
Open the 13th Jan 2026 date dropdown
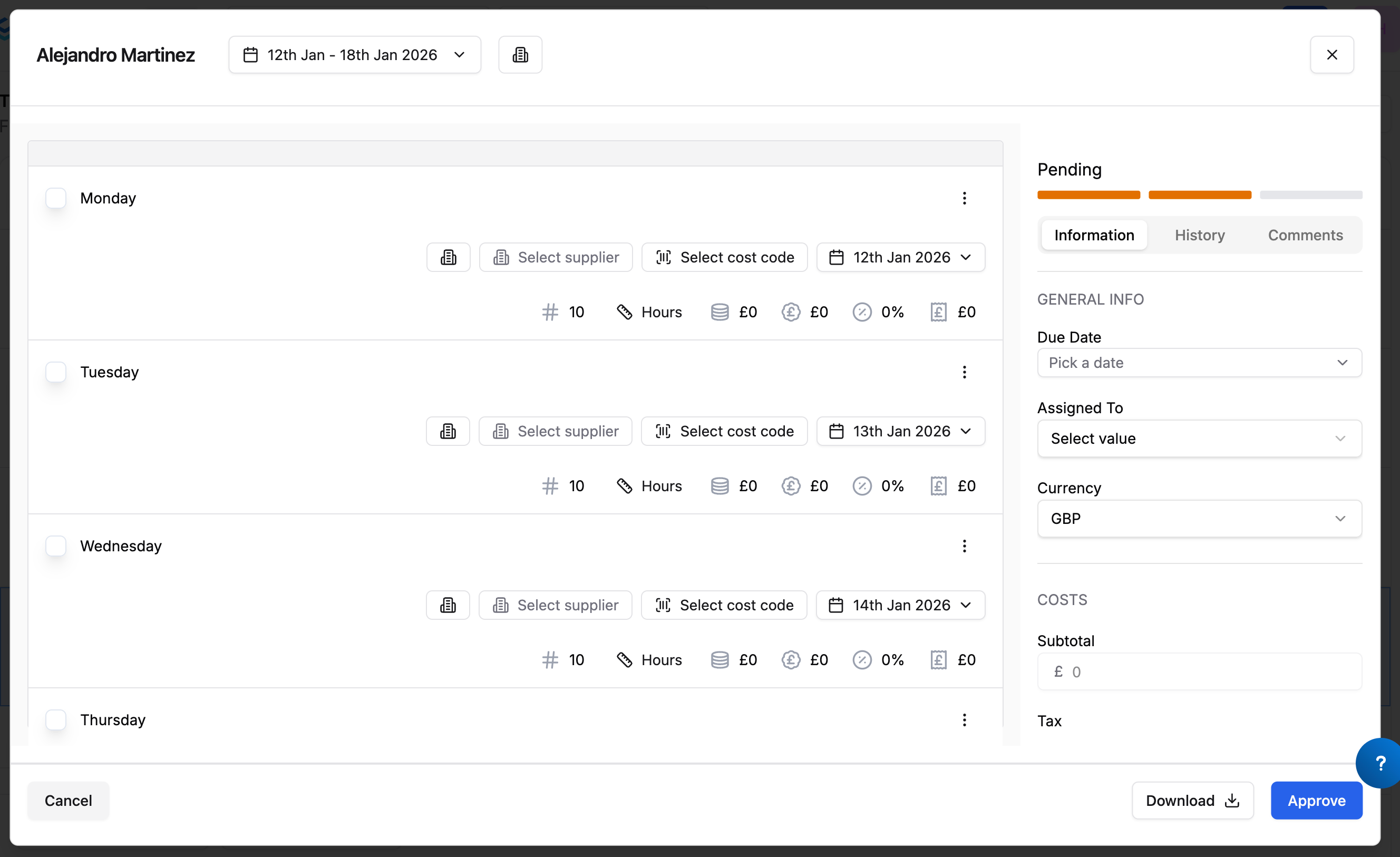pyautogui.click(x=901, y=431)
